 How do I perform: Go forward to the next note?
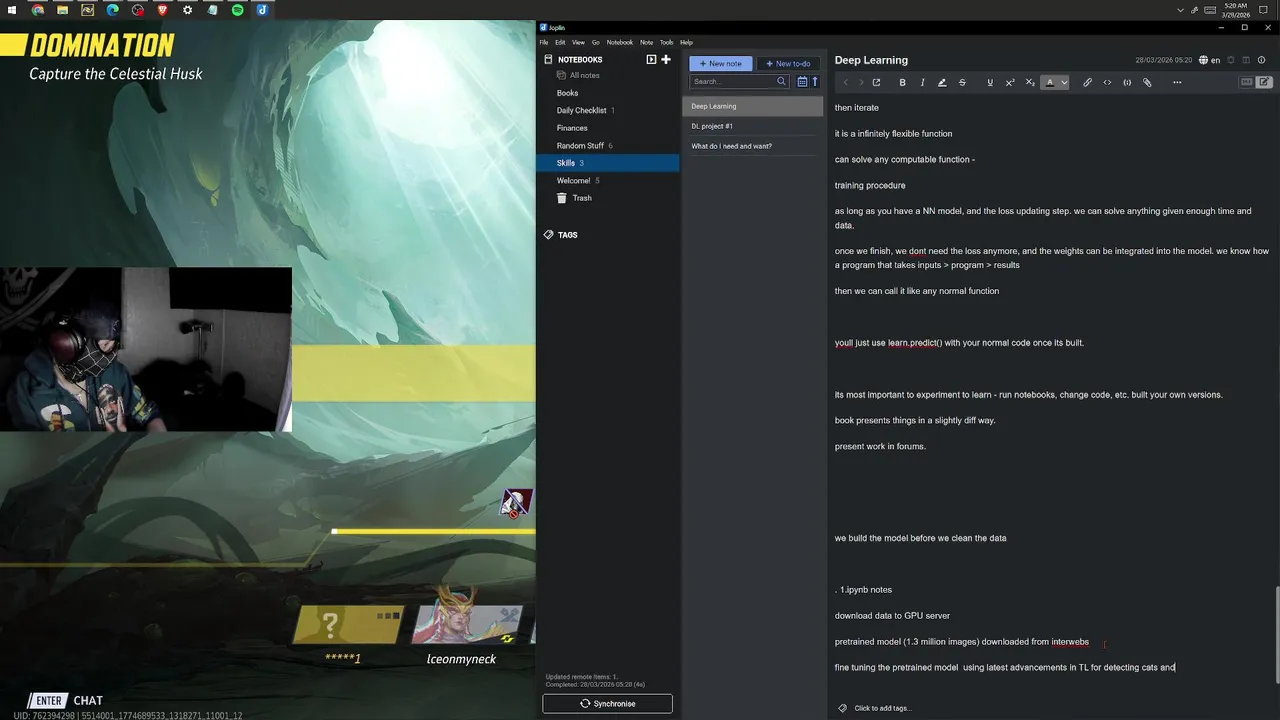tap(861, 82)
